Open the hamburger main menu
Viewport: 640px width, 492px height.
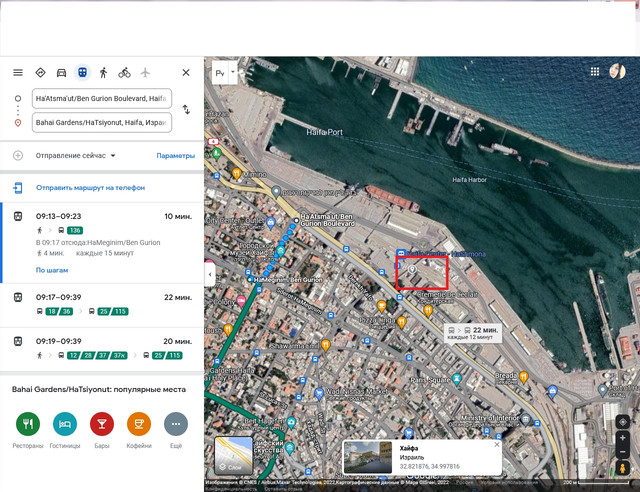(18, 73)
